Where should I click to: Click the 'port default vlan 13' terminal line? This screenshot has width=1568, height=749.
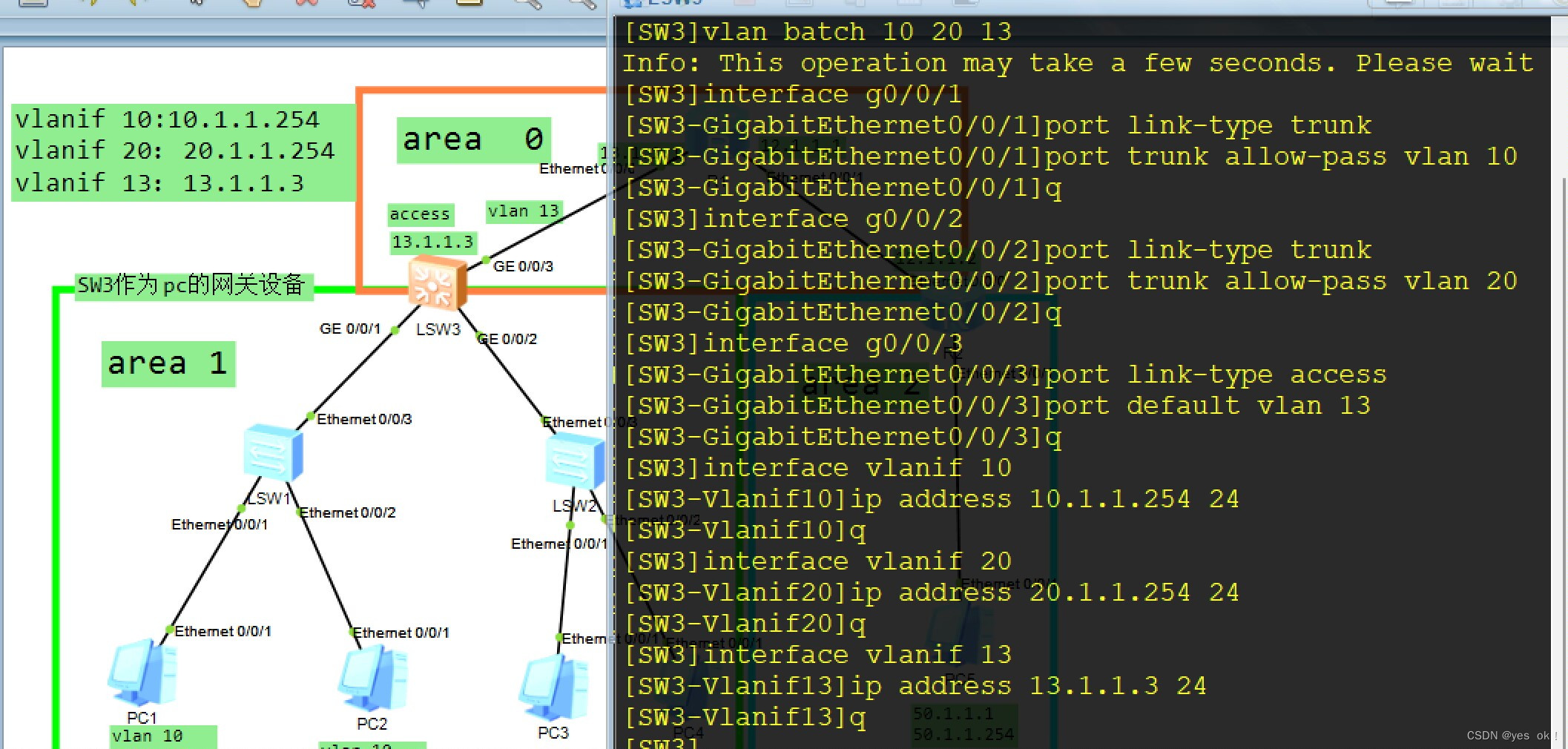coord(997,406)
